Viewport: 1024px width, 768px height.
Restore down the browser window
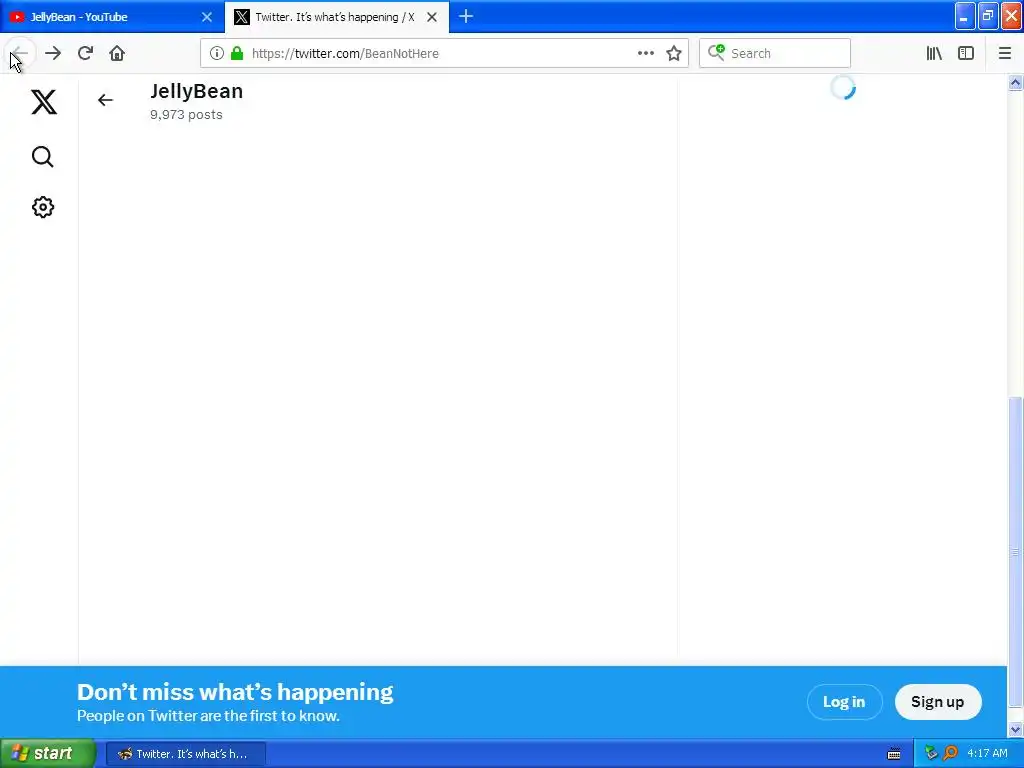pyautogui.click(x=988, y=16)
